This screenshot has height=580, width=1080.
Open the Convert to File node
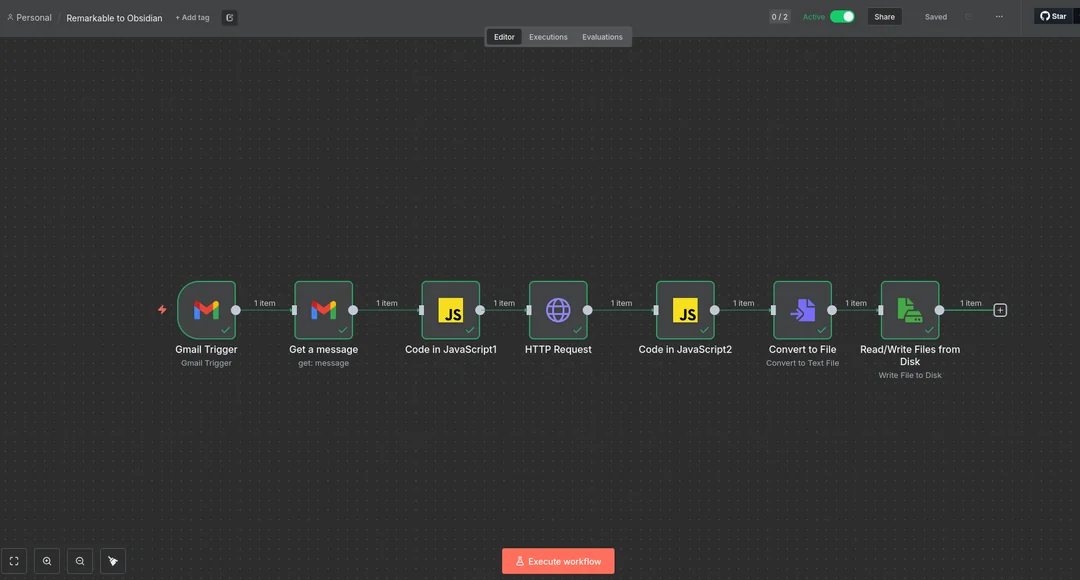pos(802,310)
